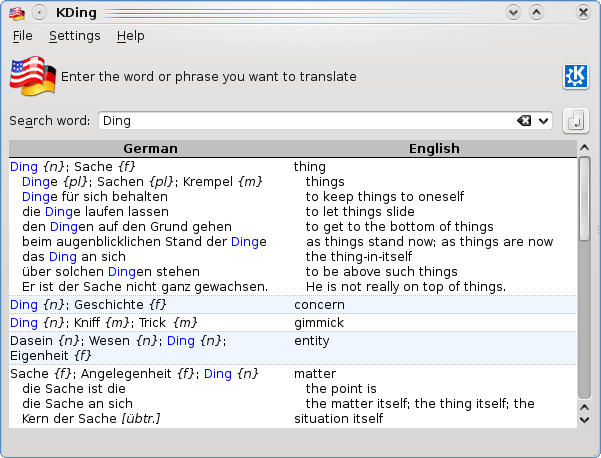Select 'to let things slide' text
This screenshot has height=458, width=601.
(360, 212)
